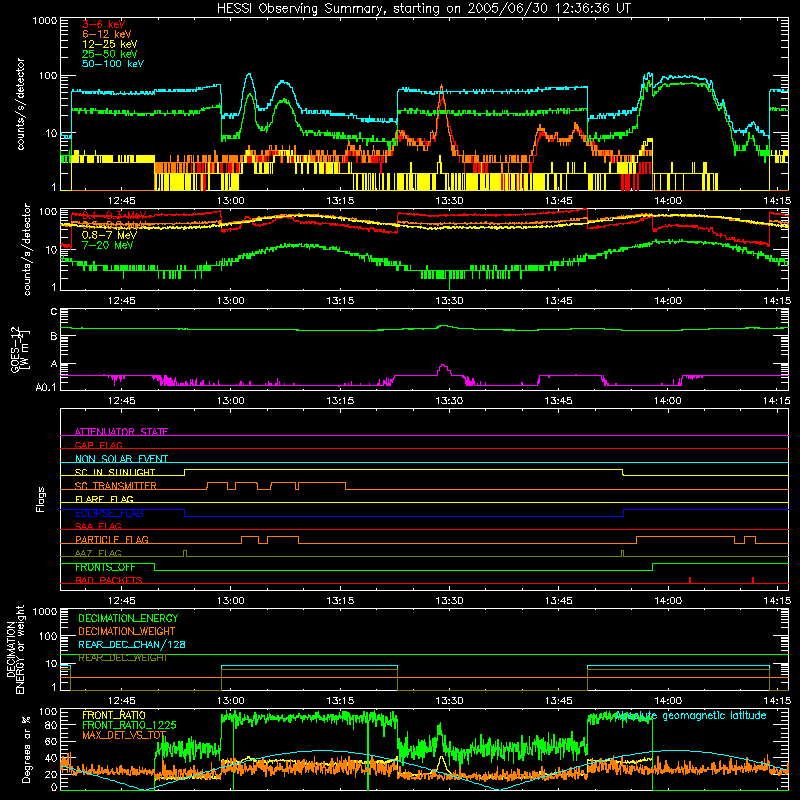Click the DECIMATION_ENERGY legend label

[x=128, y=618]
